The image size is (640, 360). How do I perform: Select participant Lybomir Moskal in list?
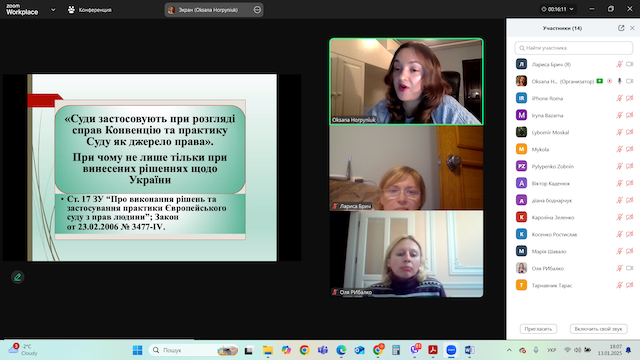(x=573, y=132)
